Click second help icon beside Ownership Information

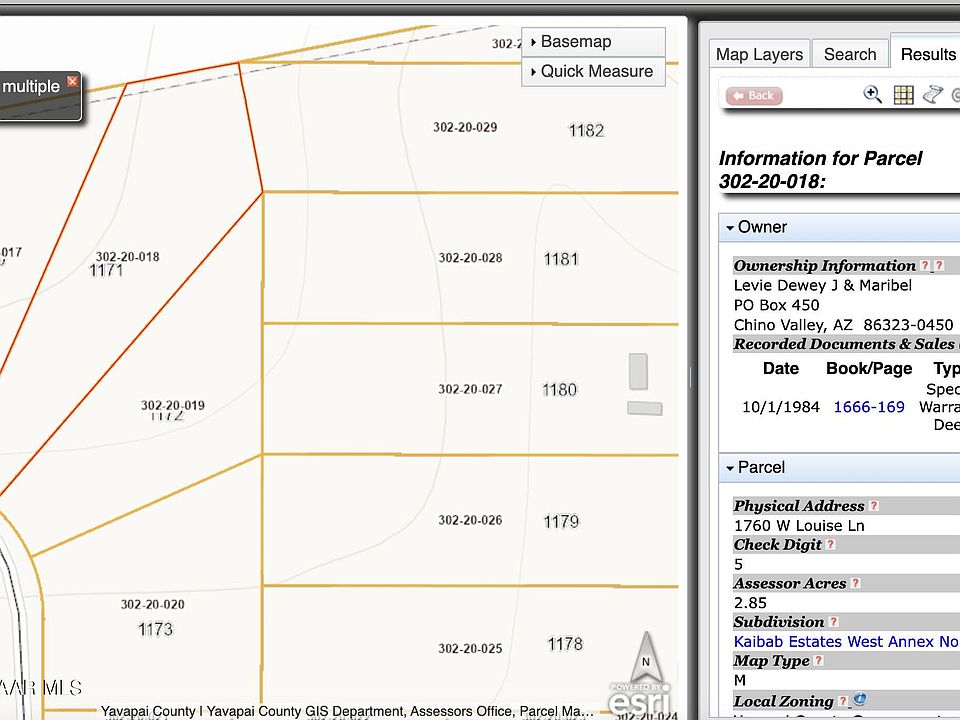(x=939, y=265)
